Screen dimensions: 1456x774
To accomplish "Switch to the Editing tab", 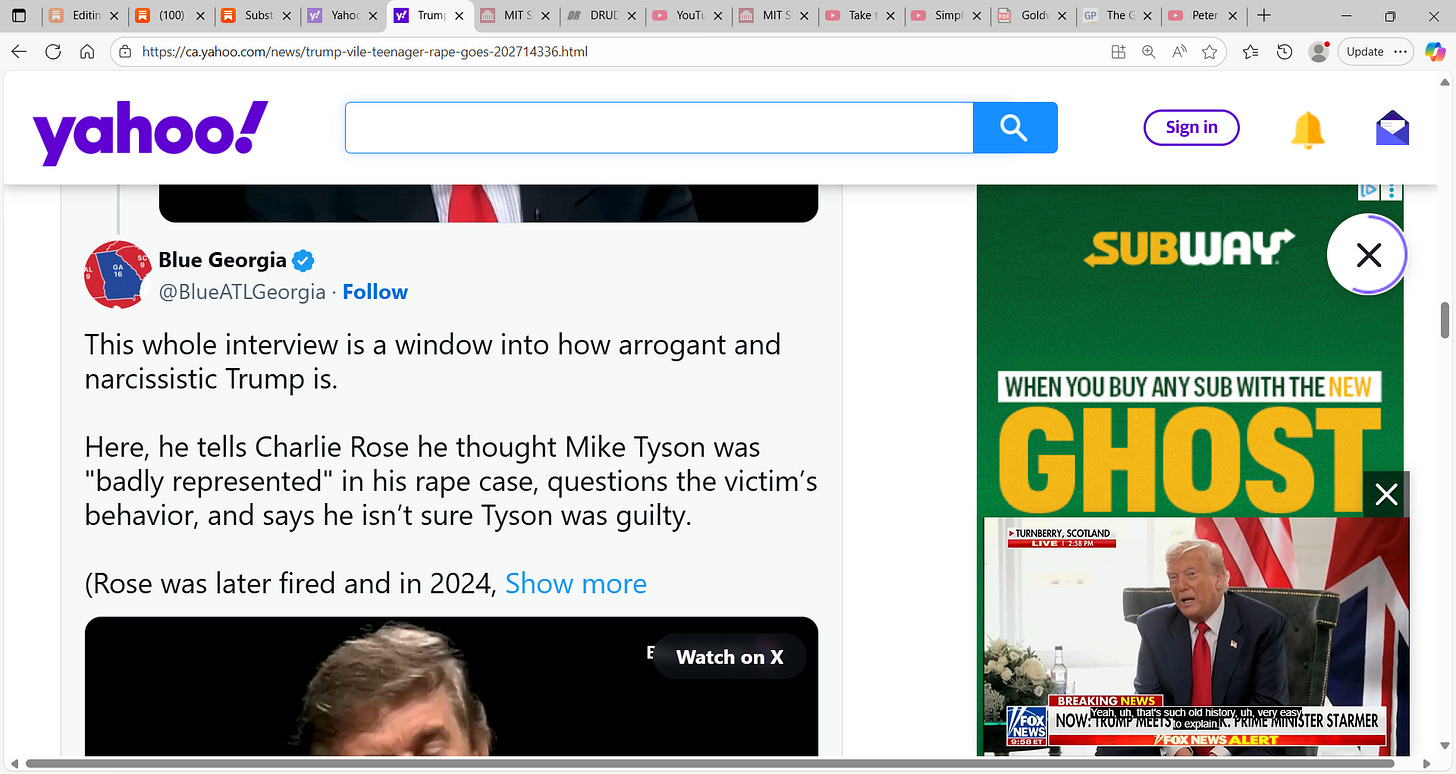I will (83, 16).
